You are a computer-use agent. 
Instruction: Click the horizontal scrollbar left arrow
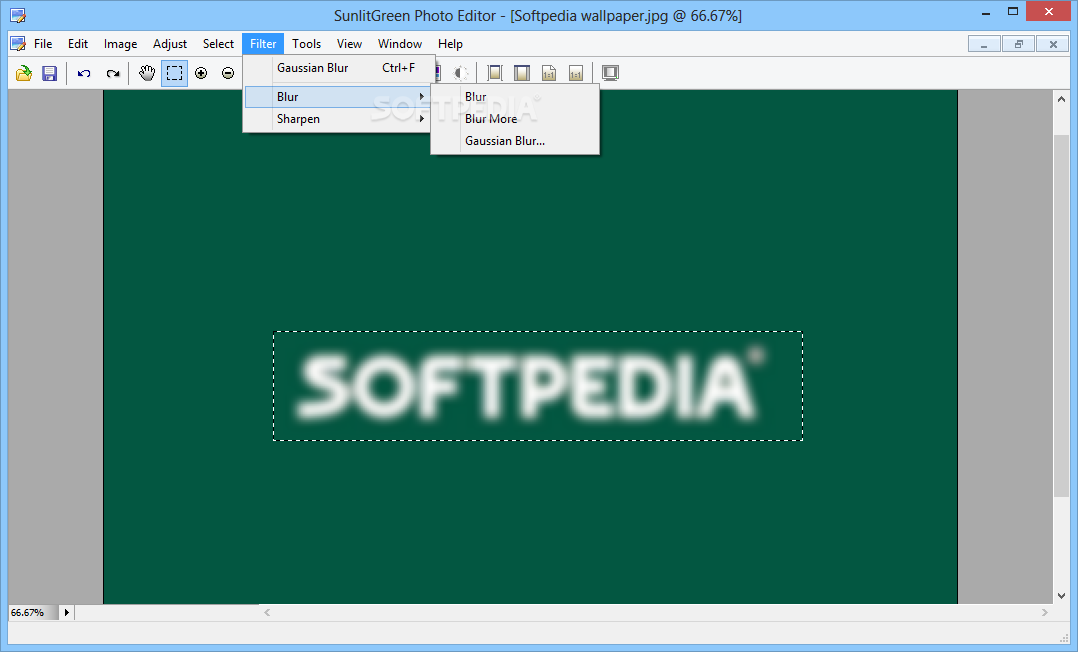267,612
